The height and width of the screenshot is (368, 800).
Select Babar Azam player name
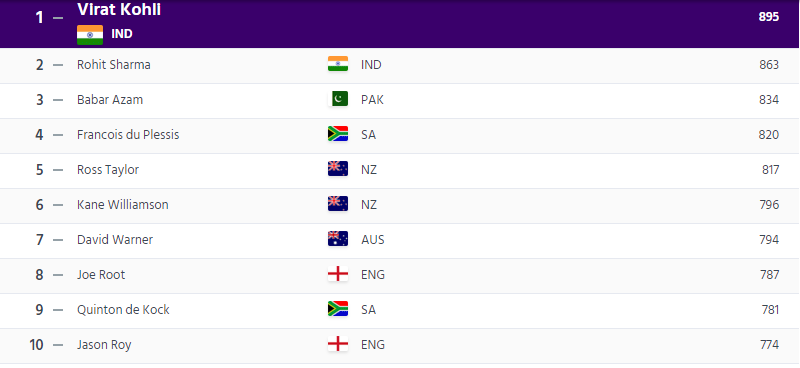click(110, 100)
